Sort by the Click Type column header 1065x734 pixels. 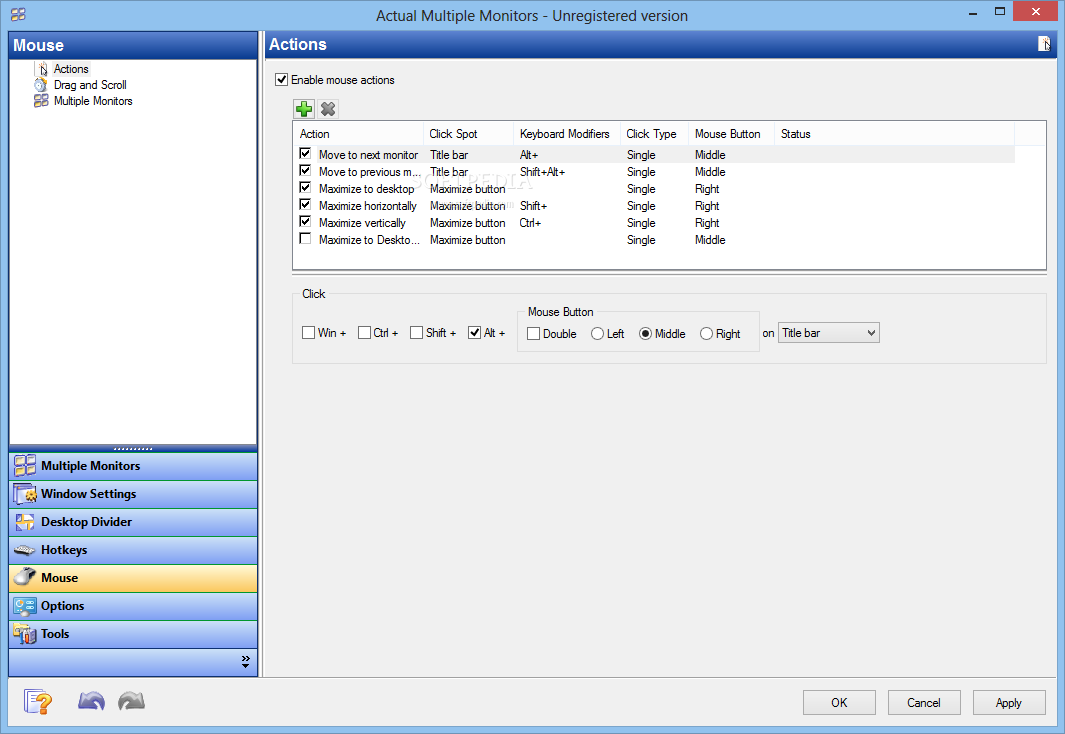pos(654,134)
